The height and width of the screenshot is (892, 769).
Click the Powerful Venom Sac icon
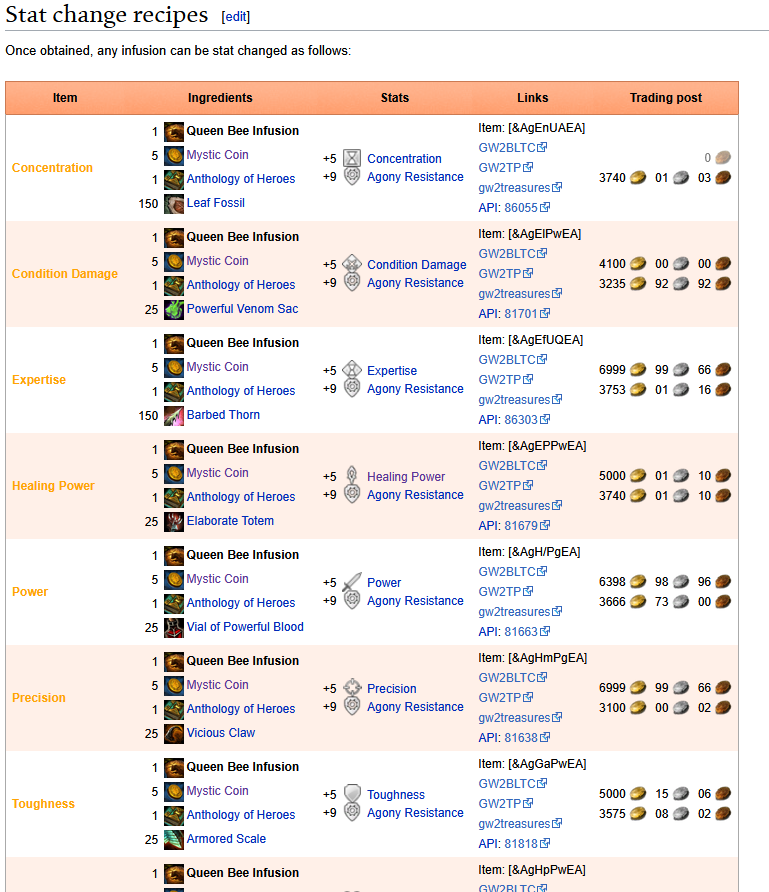point(174,309)
